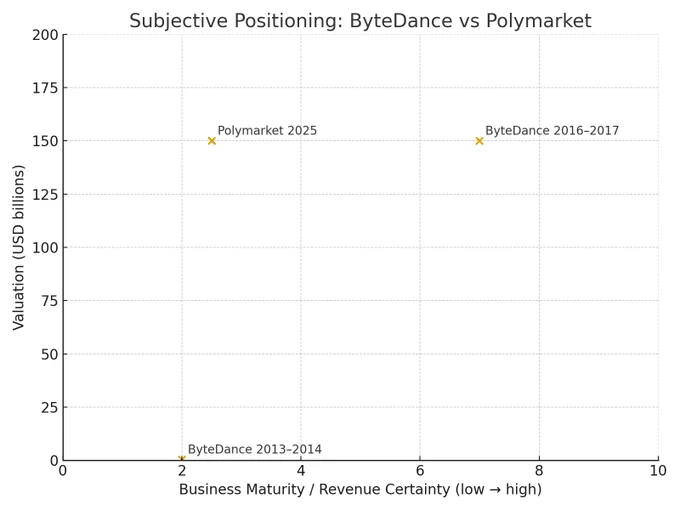Click the x-axis tick label 10
The image size is (680, 510).
(658, 471)
